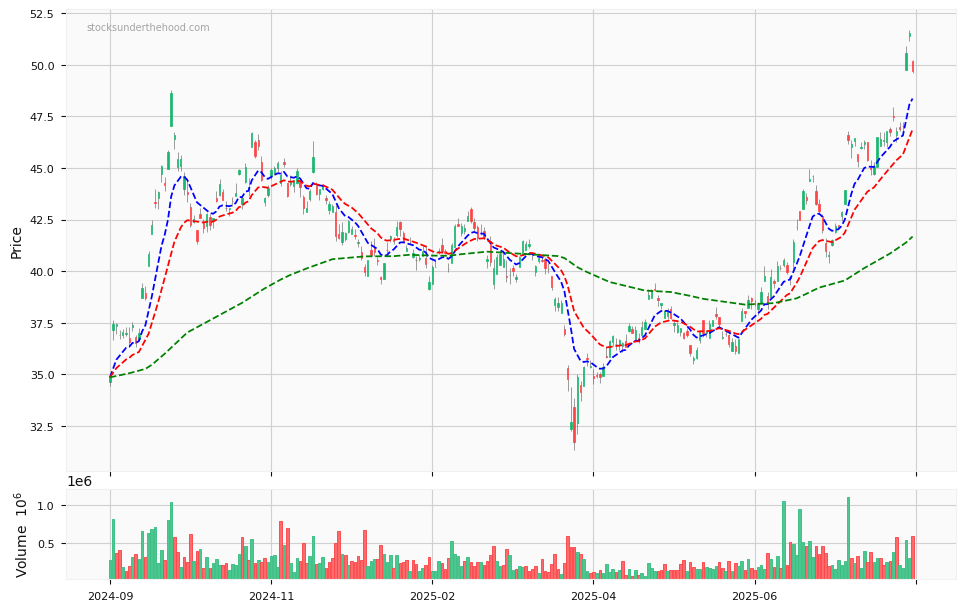Click the 47.5 price tick label
The image size is (966, 611).
click(41, 117)
